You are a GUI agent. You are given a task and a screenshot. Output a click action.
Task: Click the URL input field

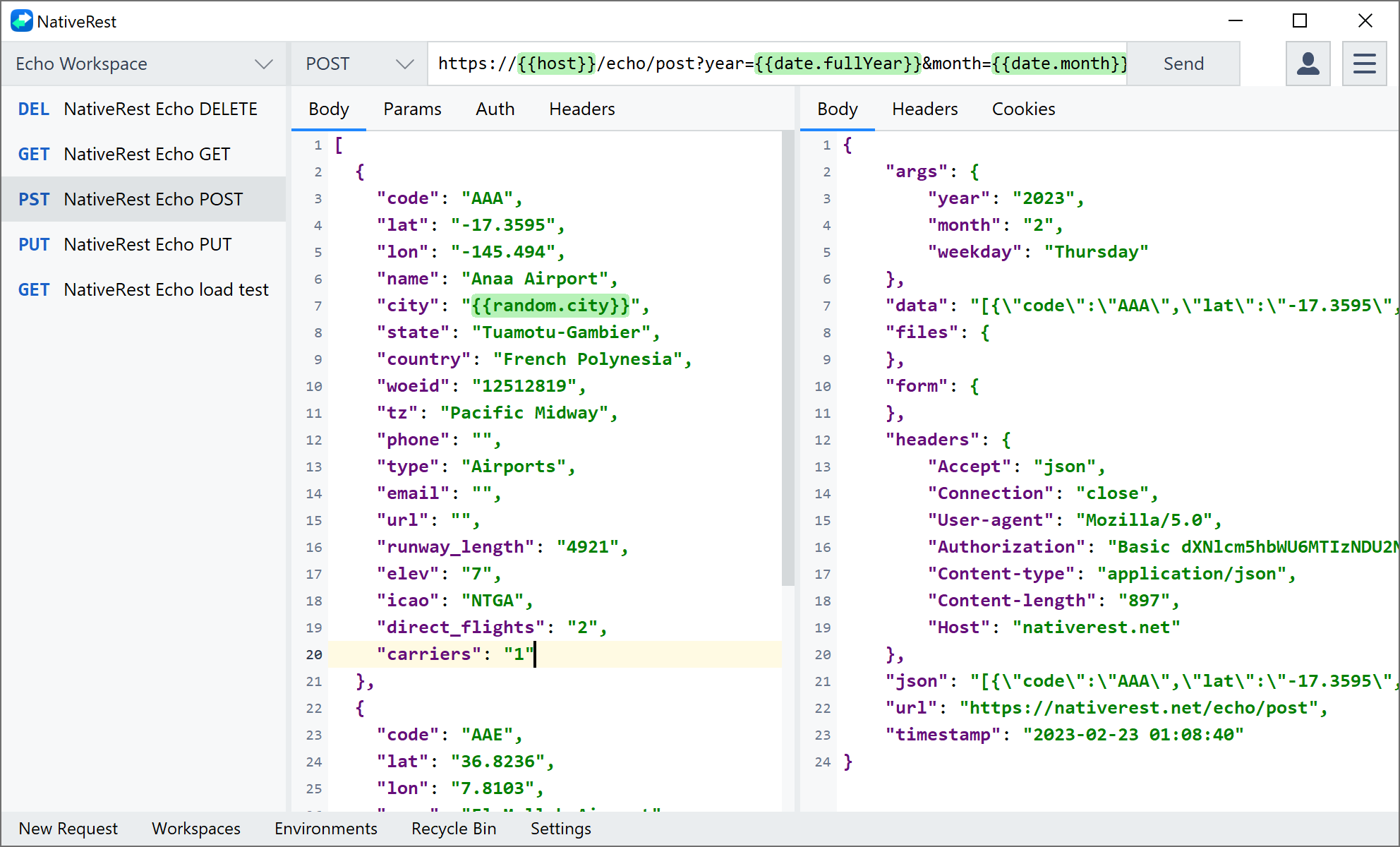(x=781, y=63)
